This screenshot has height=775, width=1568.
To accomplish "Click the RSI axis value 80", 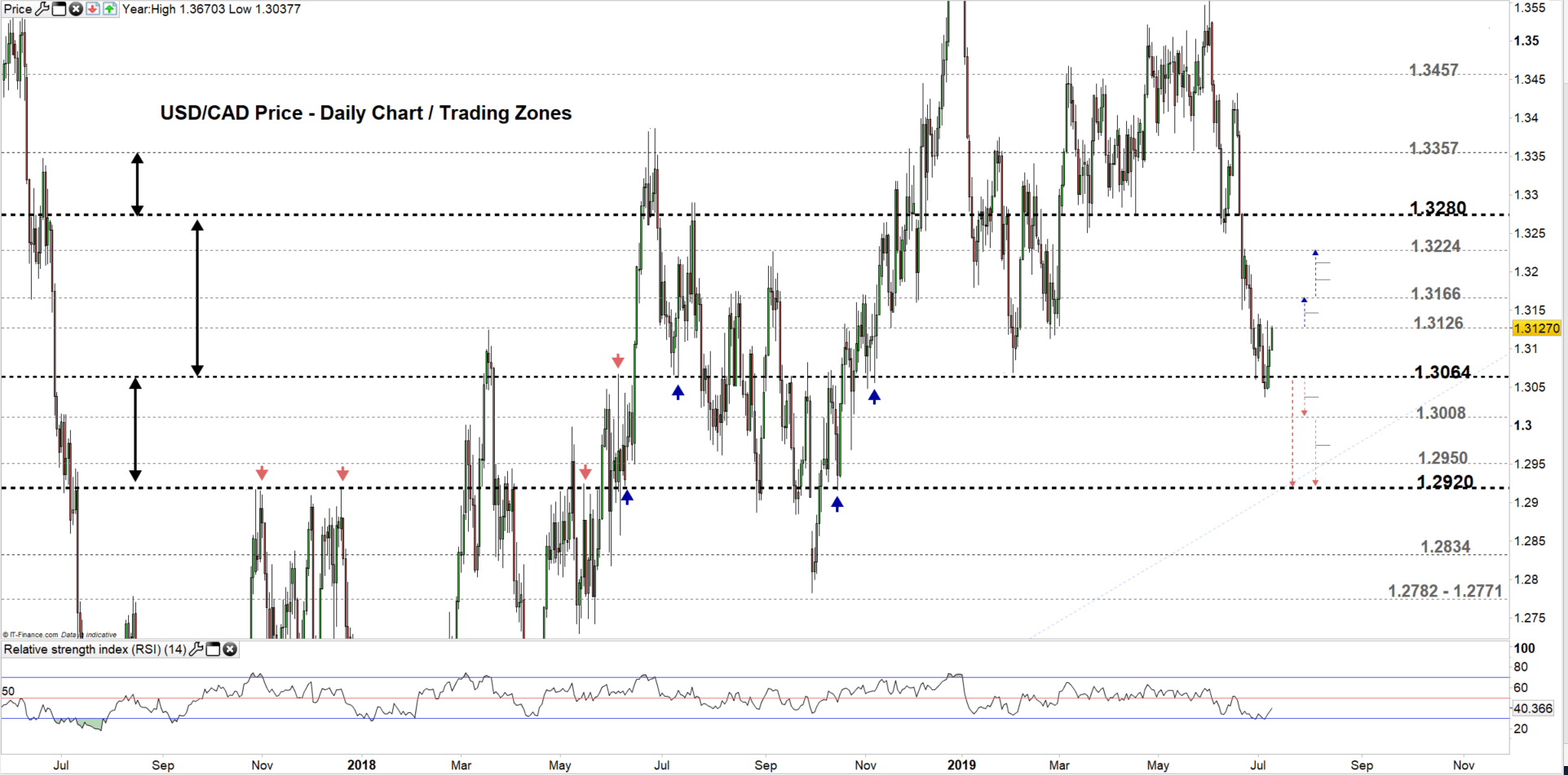I will point(1521,667).
